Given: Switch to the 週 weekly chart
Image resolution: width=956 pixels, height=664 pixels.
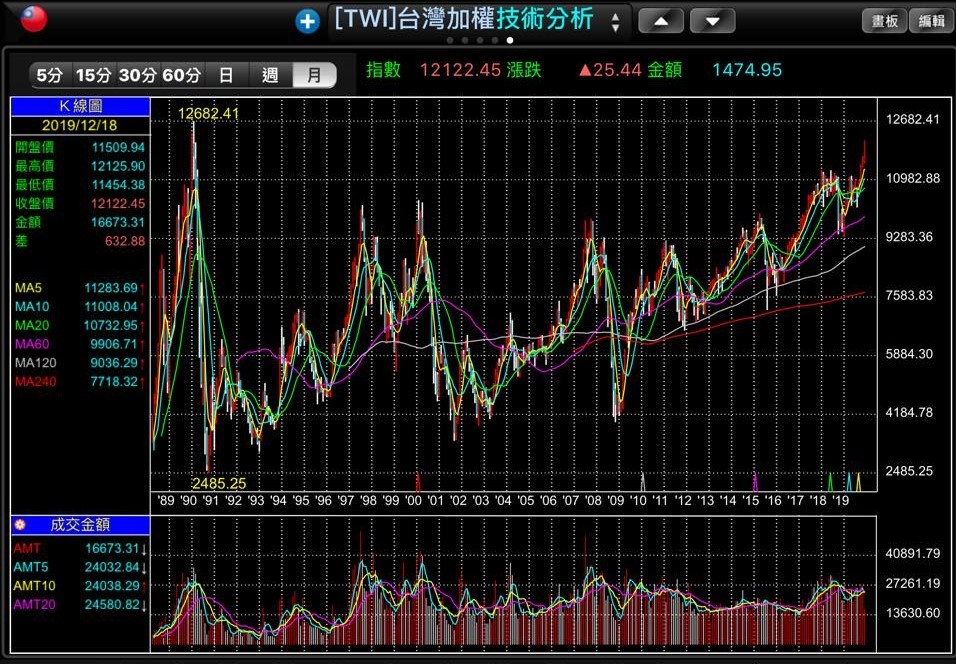Looking at the screenshot, I should [270, 75].
